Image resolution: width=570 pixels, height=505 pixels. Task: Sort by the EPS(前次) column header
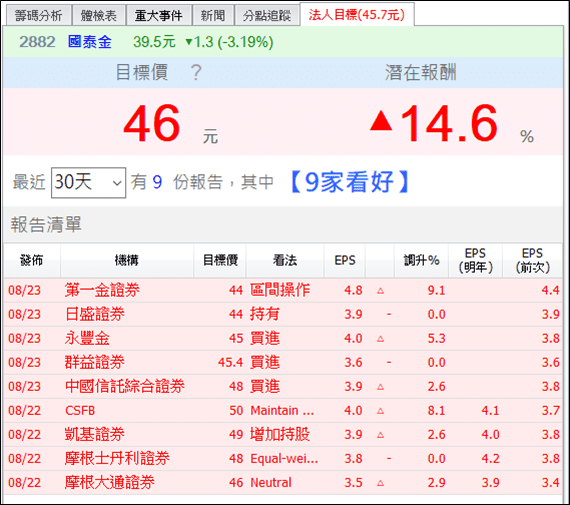(x=533, y=260)
